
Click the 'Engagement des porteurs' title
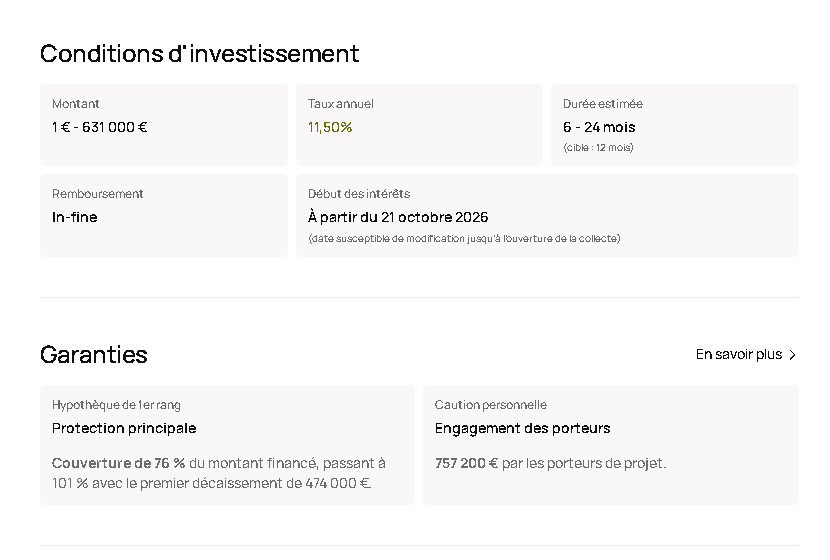(x=522, y=428)
